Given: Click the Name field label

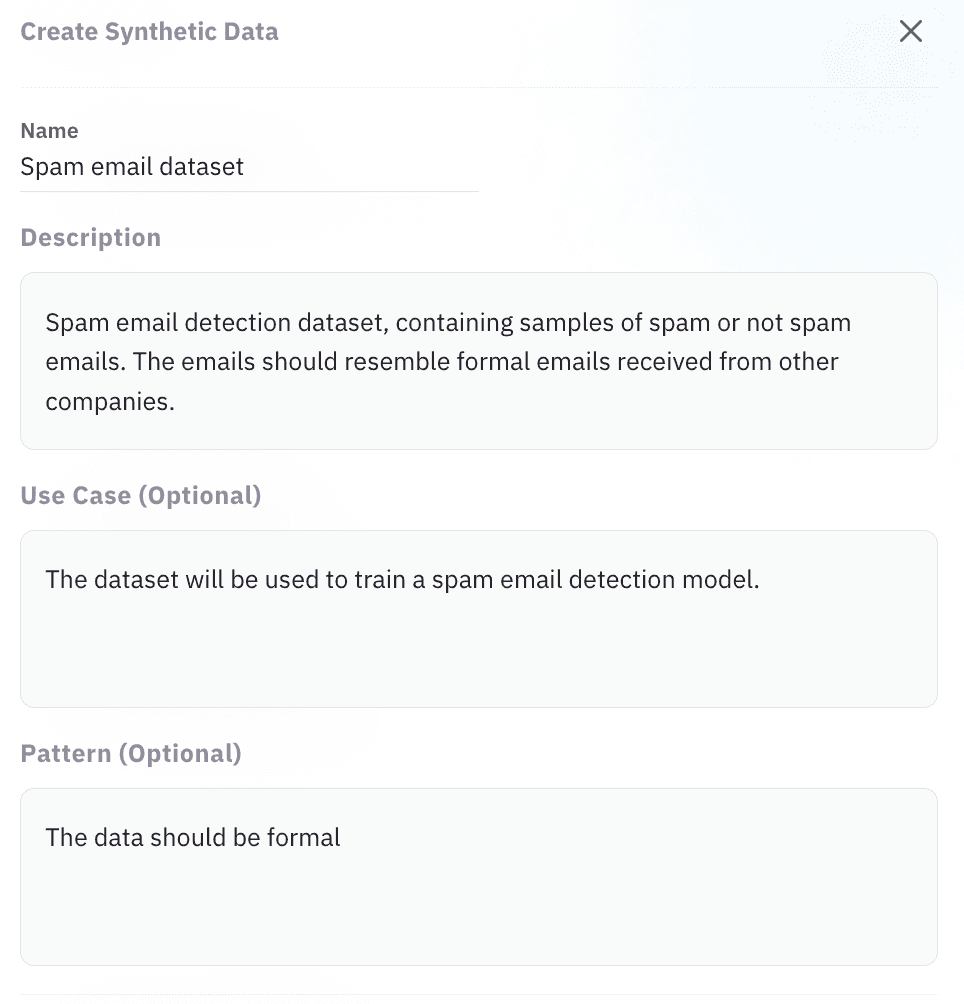Looking at the screenshot, I should coord(49,131).
